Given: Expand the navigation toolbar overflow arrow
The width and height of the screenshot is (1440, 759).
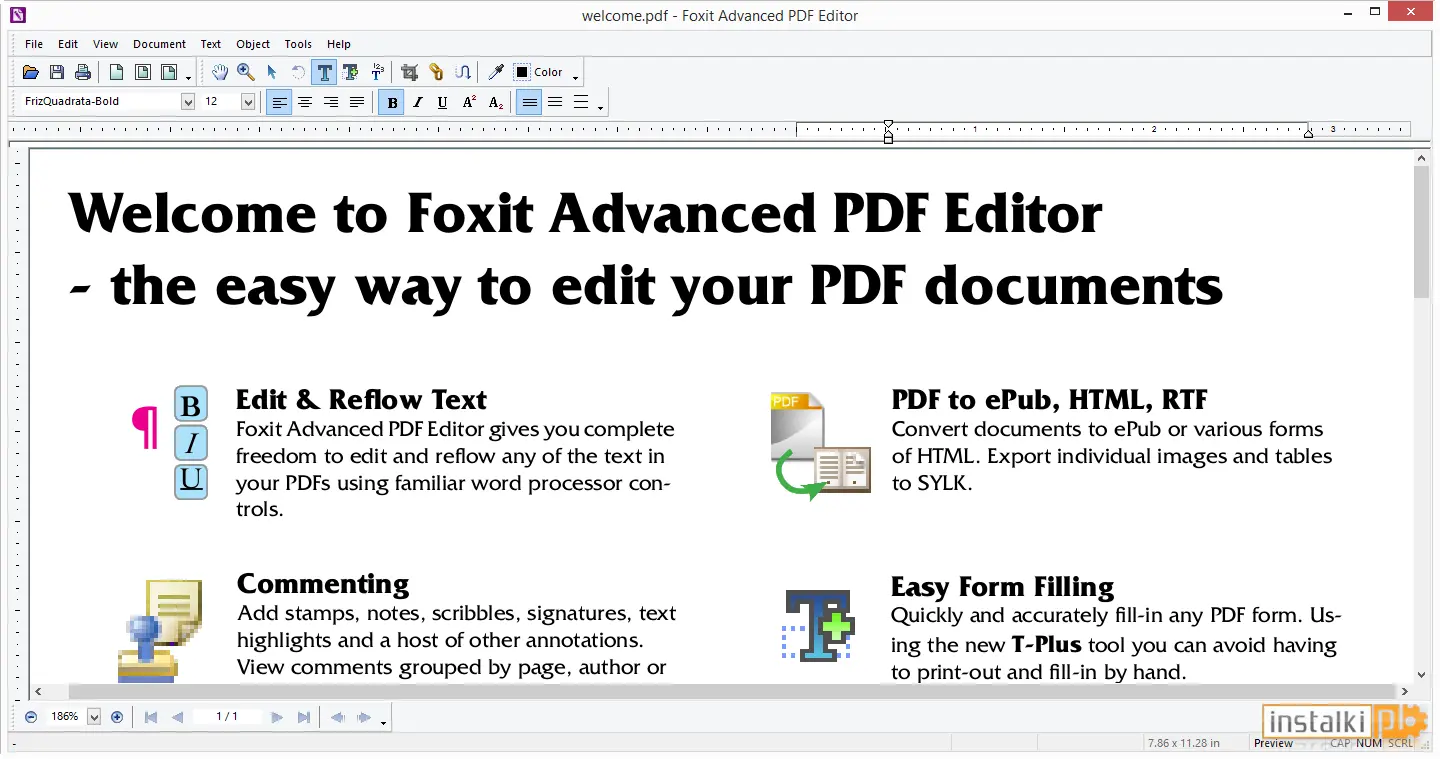Looking at the screenshot, I should pos(383,721).
